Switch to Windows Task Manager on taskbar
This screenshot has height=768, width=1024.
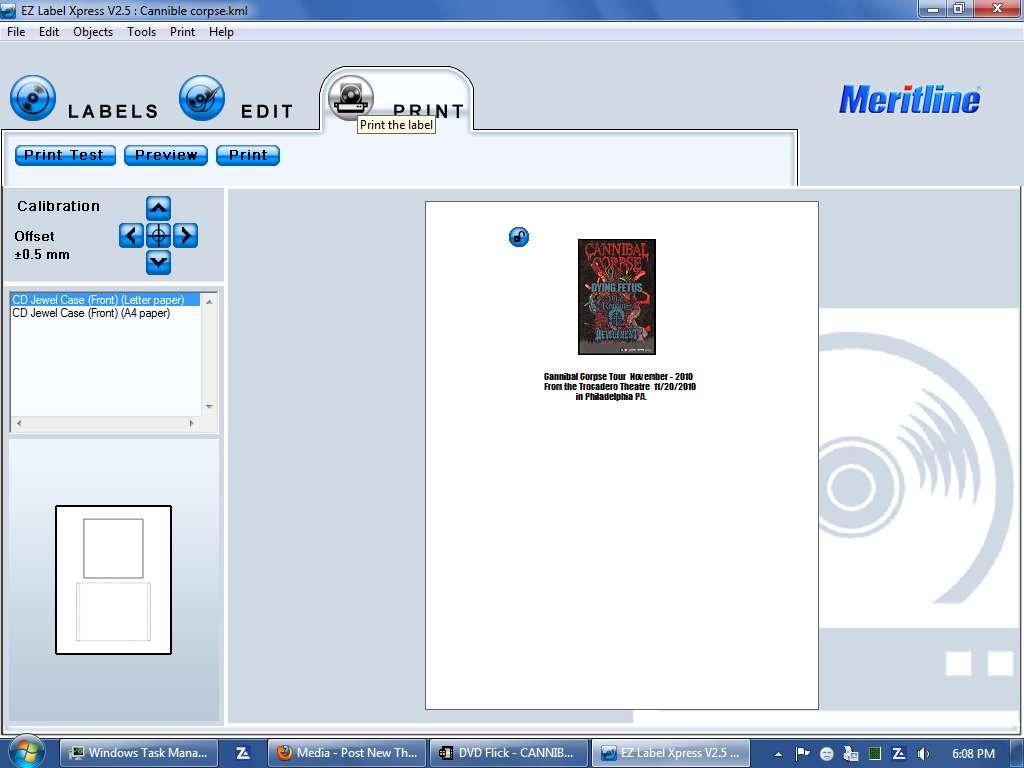click(x=138, y=753)
